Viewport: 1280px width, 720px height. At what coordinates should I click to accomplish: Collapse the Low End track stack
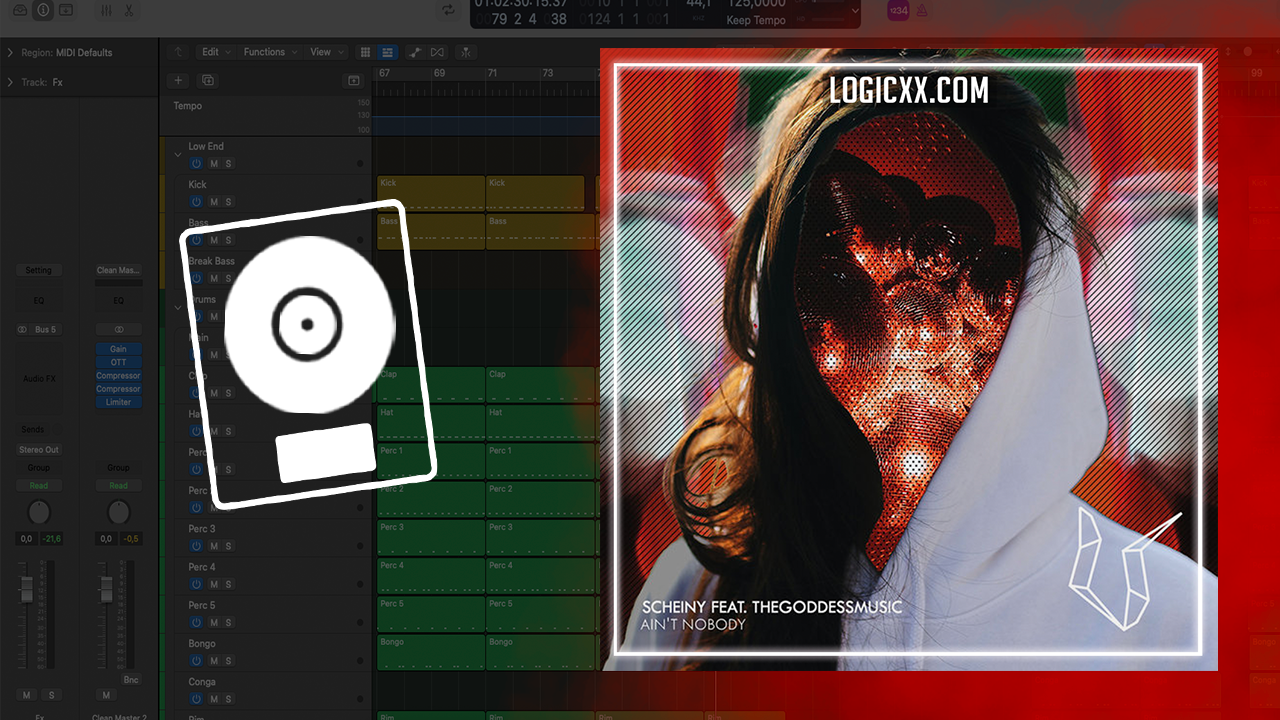178,155
